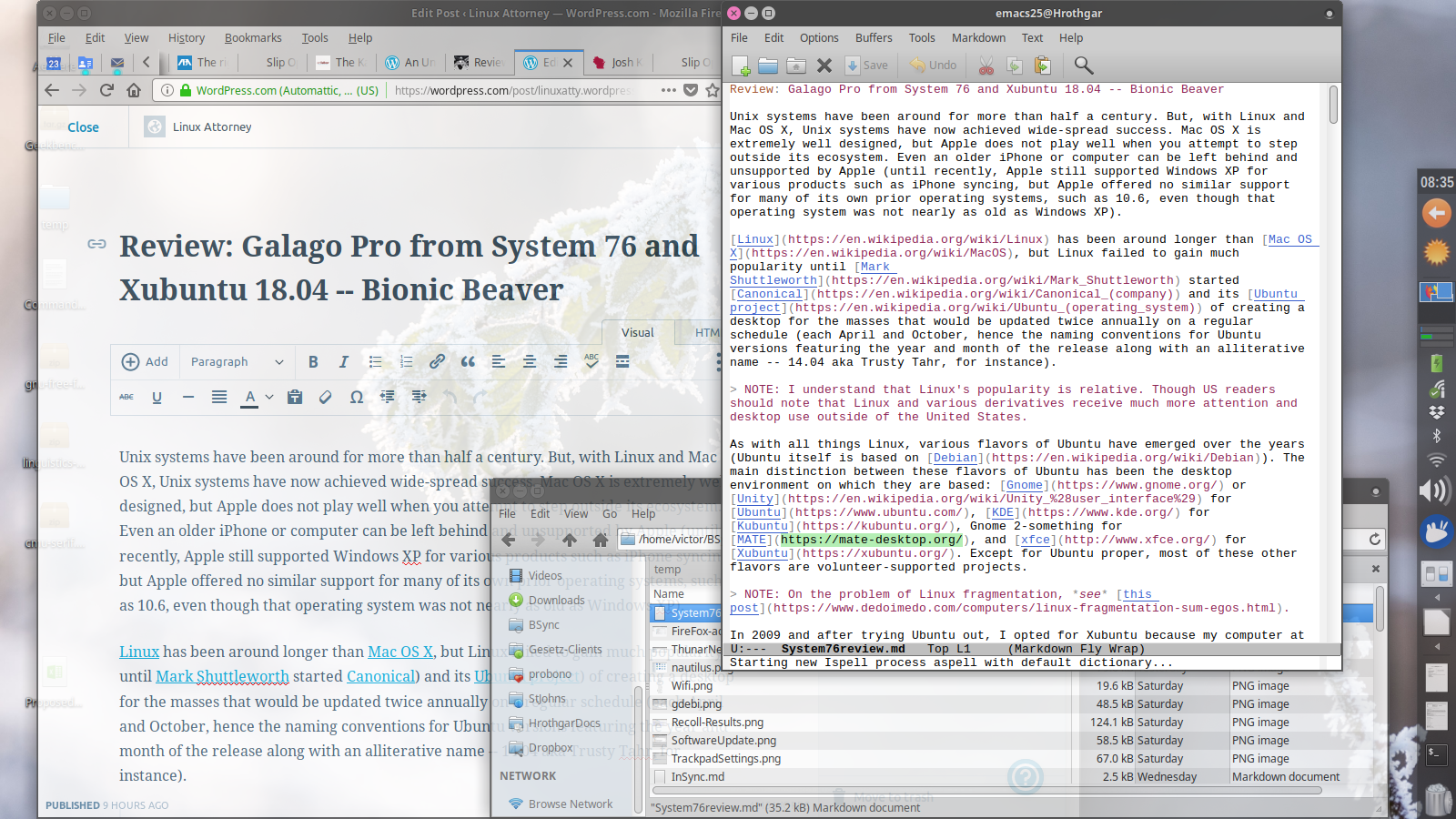Select SoftwareUpdate.png file row
Viewport: 1456px width, 819px height.
coord(723,741)
